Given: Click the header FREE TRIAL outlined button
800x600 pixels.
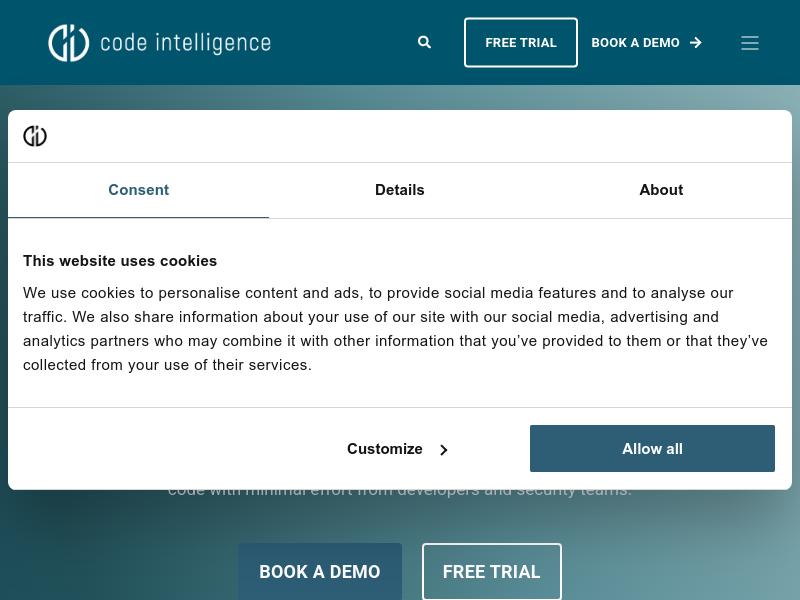Looking at the screenshot, I should (521, 43).
